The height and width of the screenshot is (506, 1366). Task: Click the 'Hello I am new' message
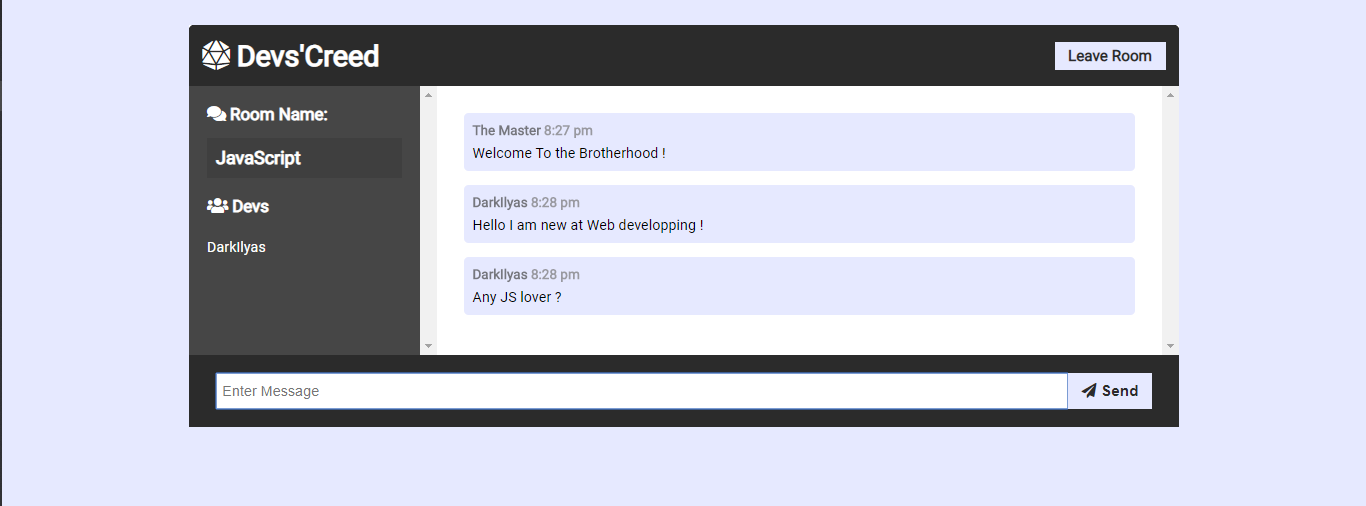point(799,214)
